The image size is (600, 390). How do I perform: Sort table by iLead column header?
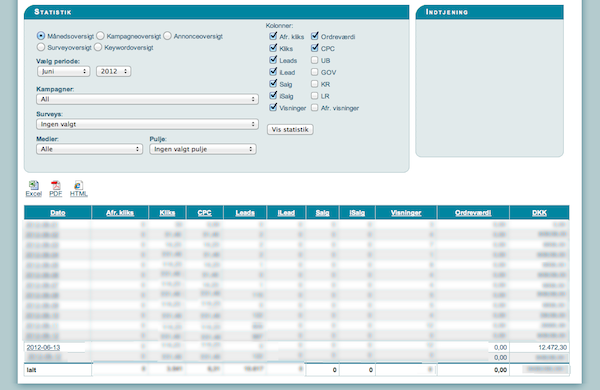(x=286, y=213)
